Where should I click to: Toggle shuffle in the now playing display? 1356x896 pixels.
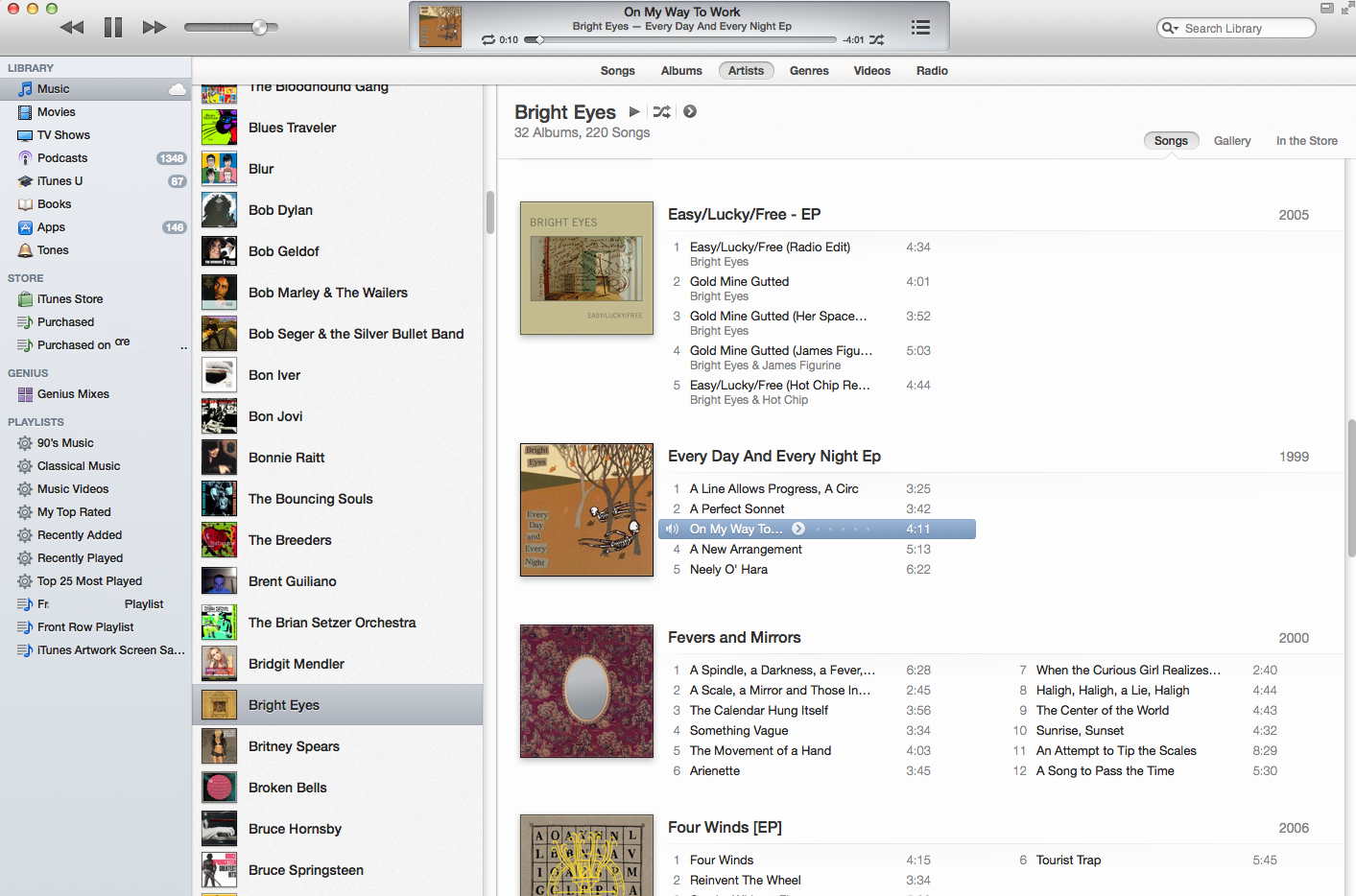tap(876, 39)
